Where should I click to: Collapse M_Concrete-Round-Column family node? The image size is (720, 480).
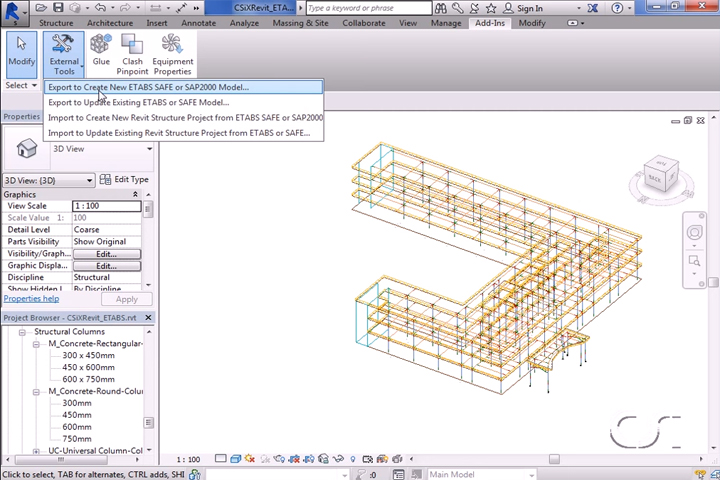pos(36,392)
